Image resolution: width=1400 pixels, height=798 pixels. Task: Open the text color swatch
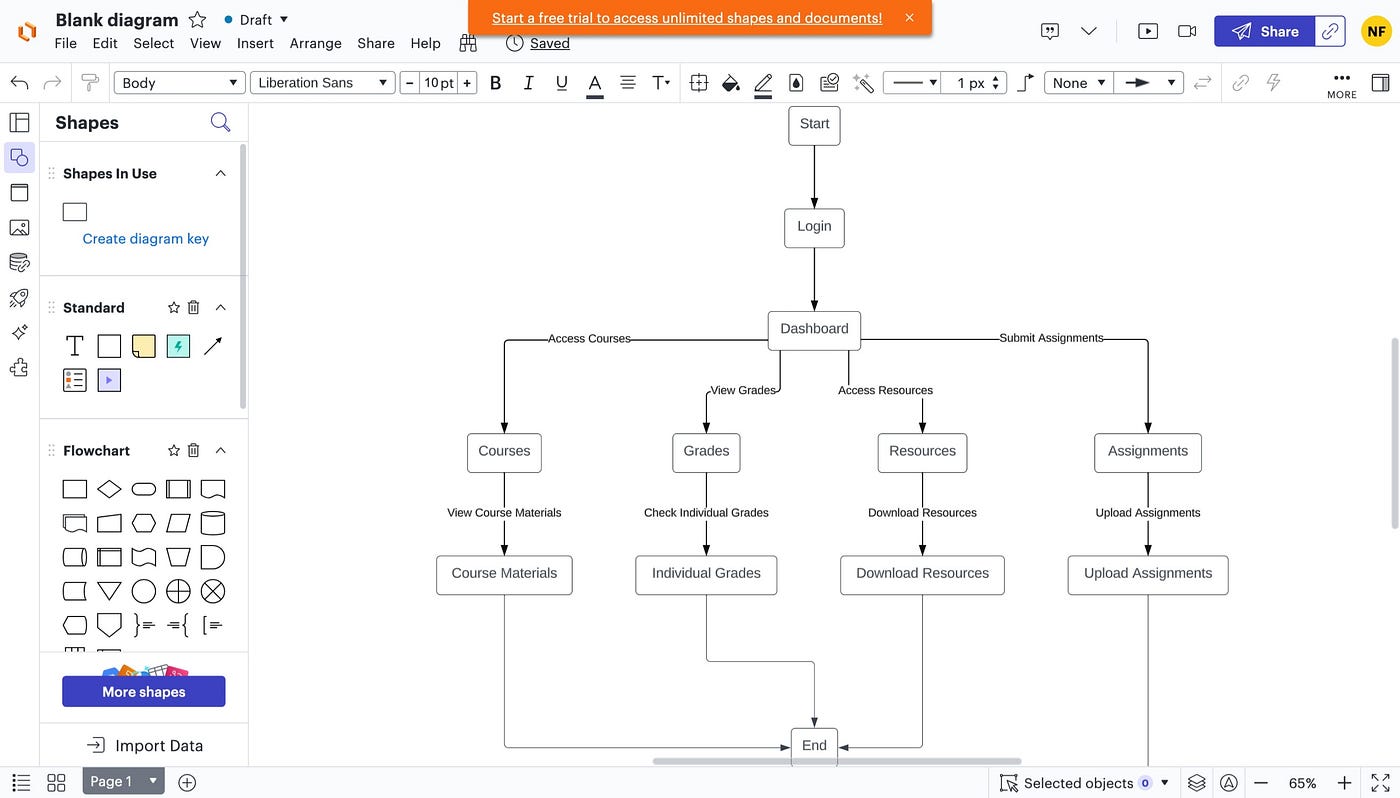pyautogui.click(x=594, y=82)
